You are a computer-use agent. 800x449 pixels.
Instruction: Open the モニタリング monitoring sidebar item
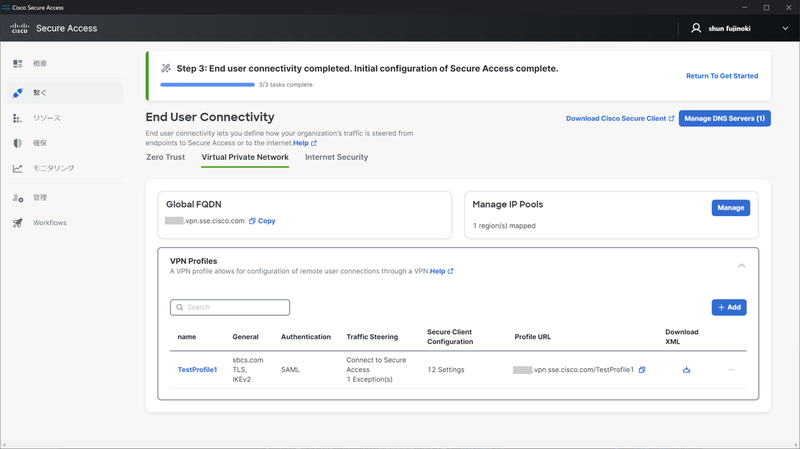pos(65,168)
